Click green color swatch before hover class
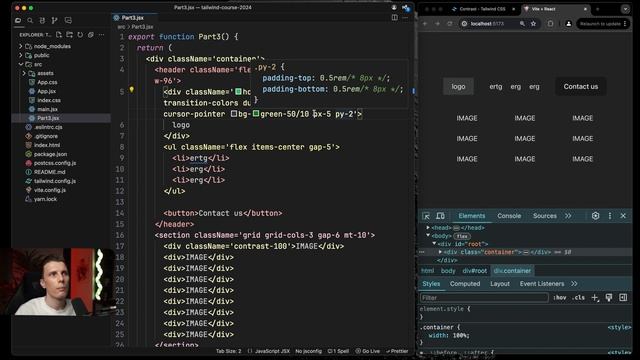Screen dimensions: 640x360 (238, 92)
